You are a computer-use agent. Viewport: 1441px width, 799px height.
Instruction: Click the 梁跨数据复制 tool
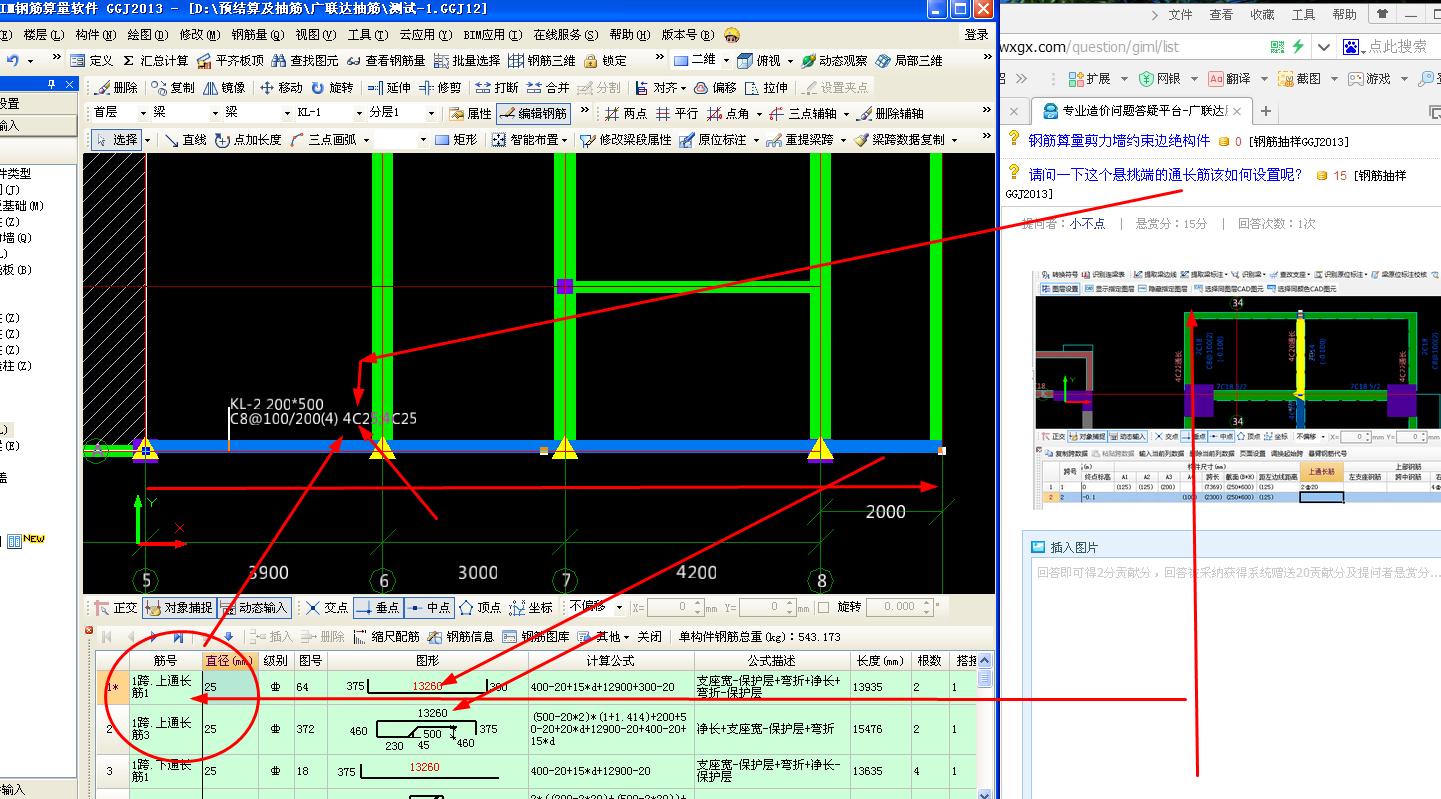pos(899,140)
